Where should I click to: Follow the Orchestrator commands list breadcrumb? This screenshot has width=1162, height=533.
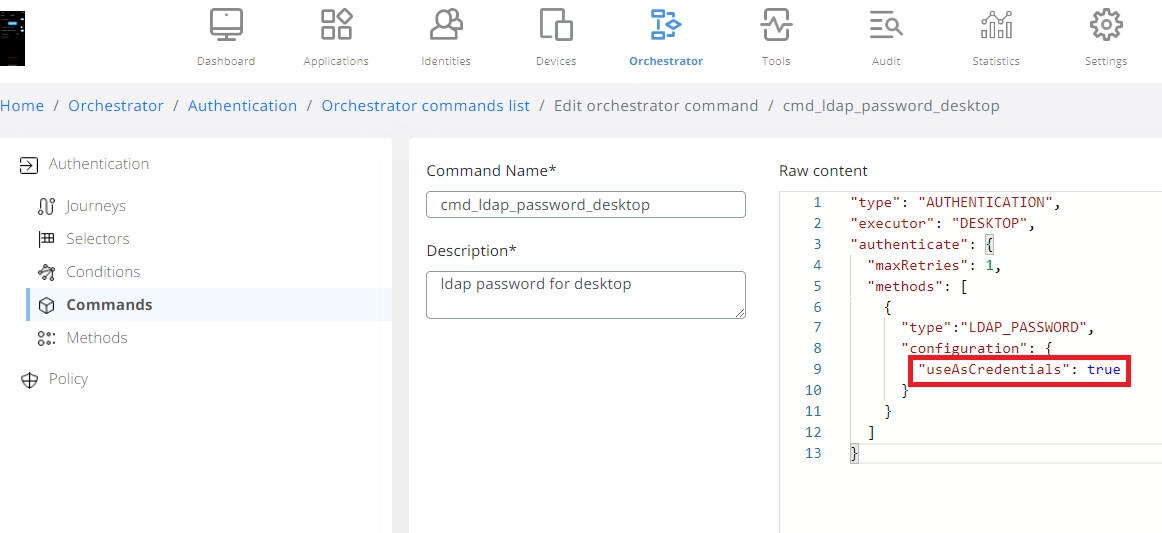click(x=425, y=106)
